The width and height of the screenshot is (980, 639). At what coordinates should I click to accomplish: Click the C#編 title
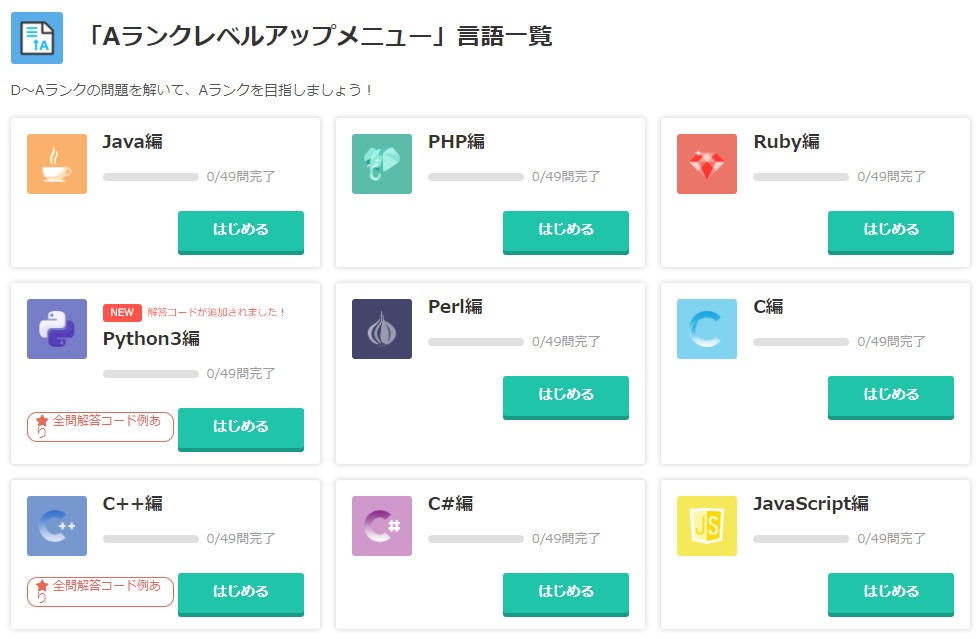point(450,504)
